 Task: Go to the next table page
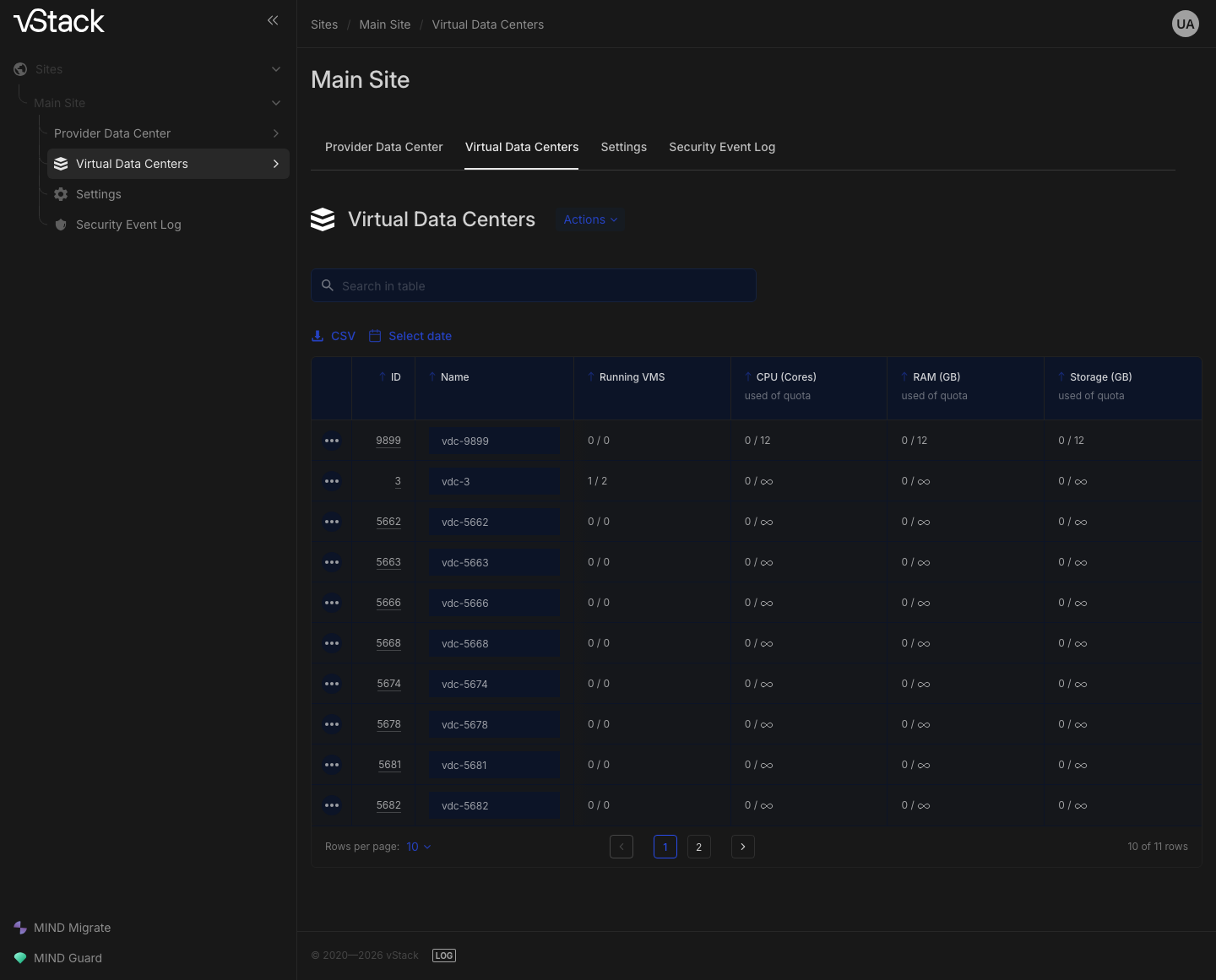743,847
